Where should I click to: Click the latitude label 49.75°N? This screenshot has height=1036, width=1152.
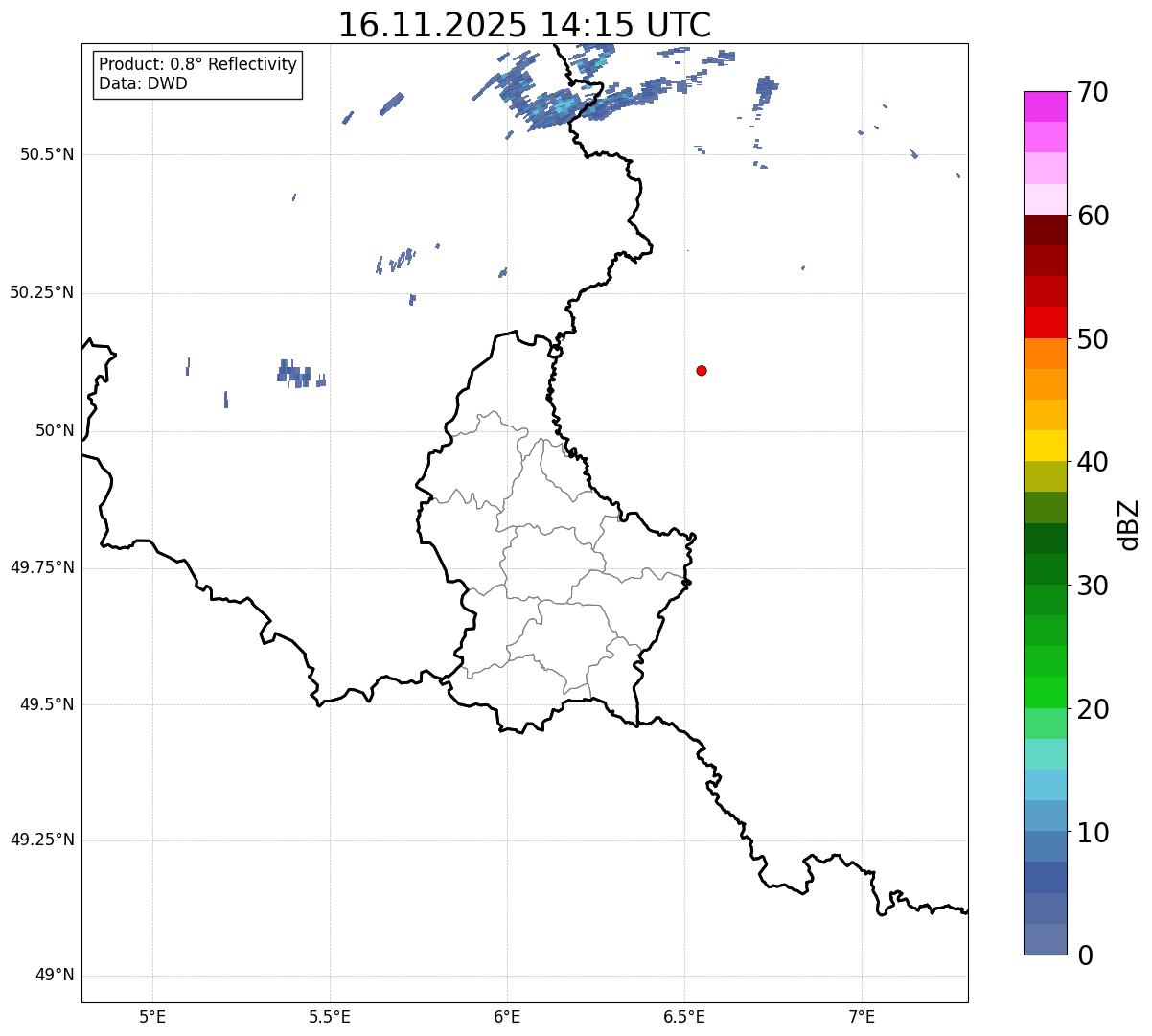pyautogui.click(x=41, y=567)
